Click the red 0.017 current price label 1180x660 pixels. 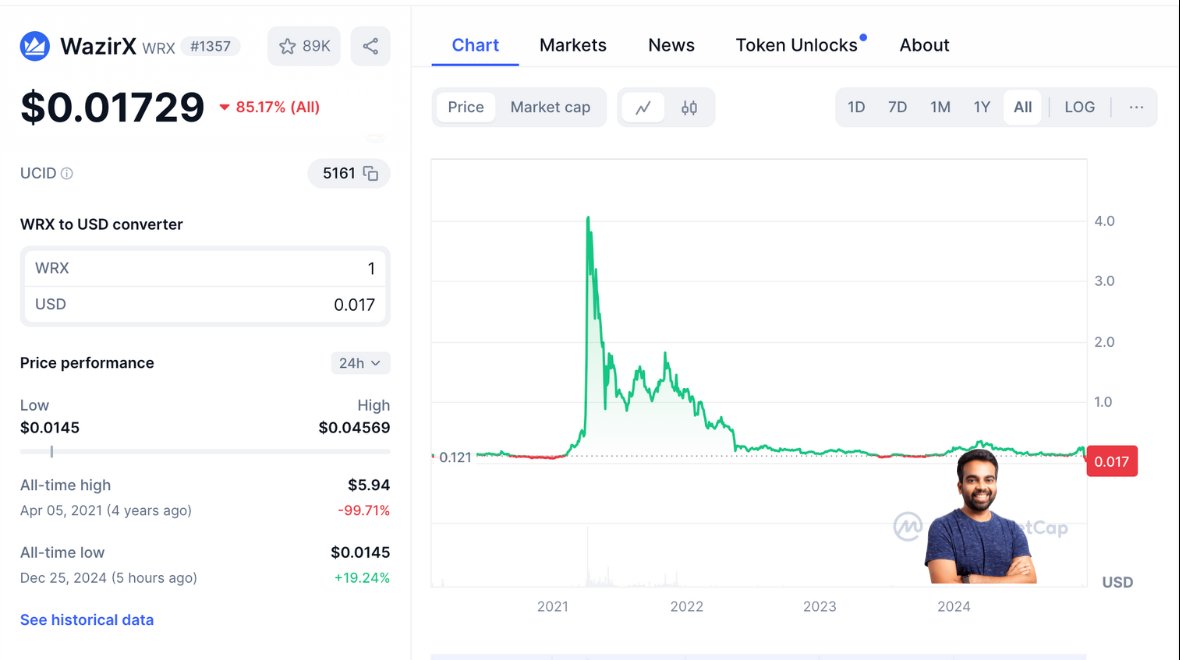1112,461
